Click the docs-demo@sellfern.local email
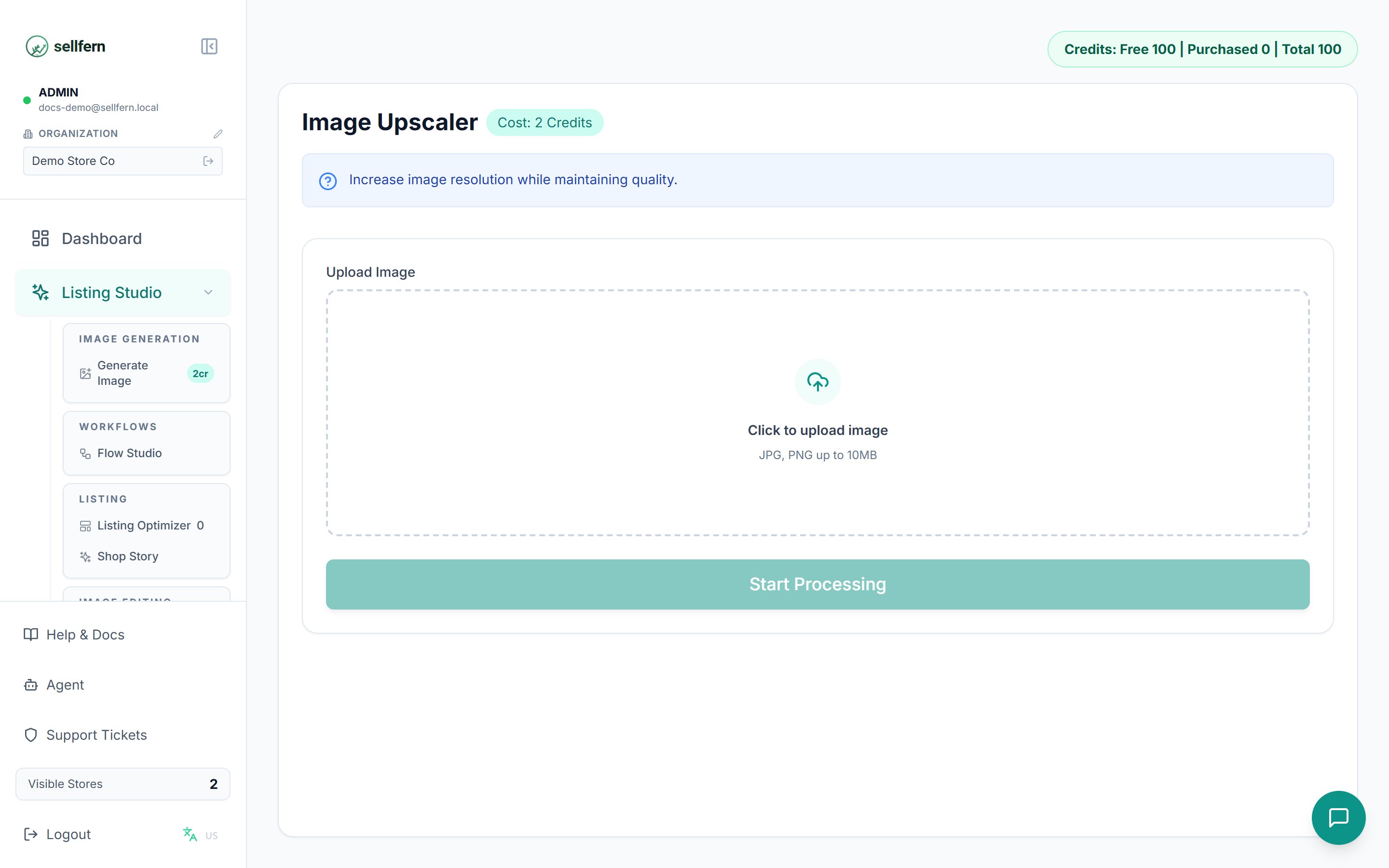The image size is (1389, 868). coord(98,108)
